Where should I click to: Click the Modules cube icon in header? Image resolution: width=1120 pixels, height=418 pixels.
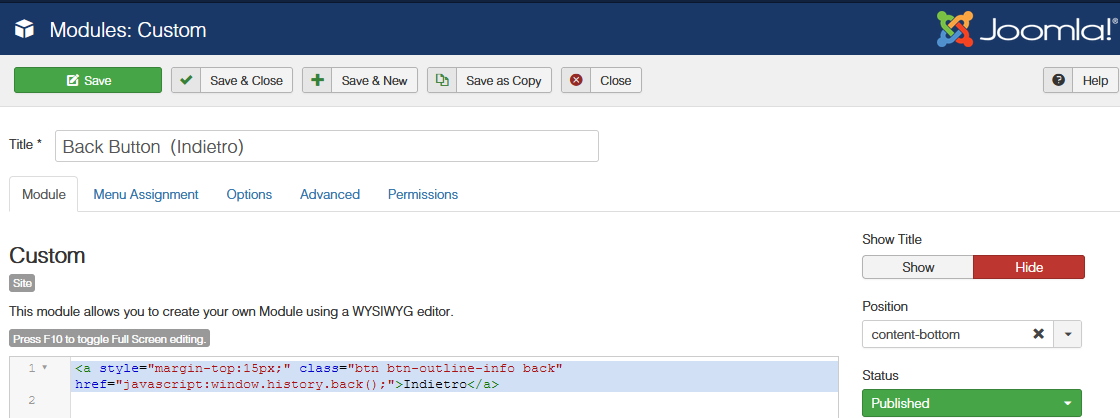coord(25,30)
